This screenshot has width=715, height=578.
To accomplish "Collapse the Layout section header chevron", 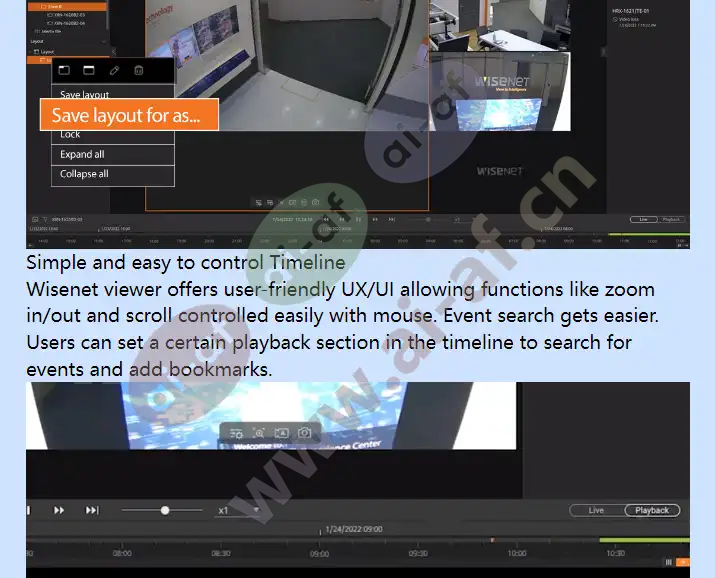I will [104, 41].
